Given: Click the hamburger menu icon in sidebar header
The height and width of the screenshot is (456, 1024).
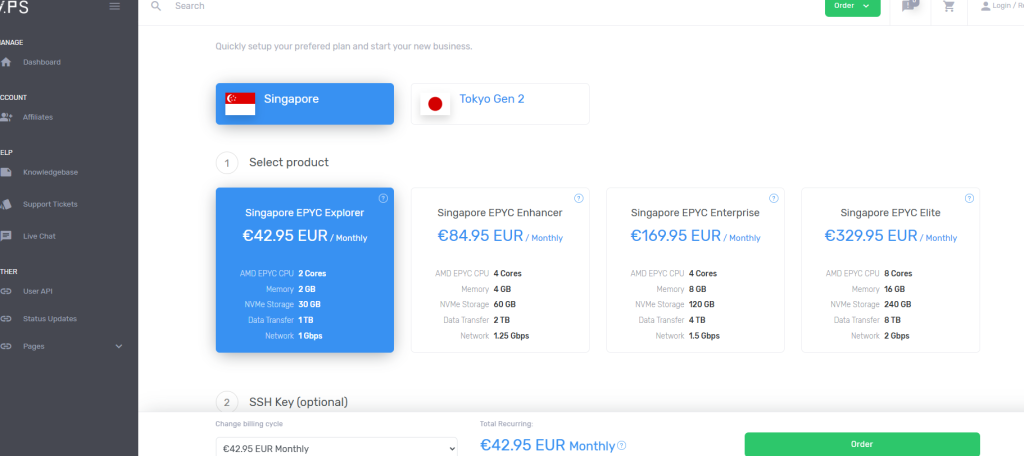Looking at the screenshot, I should pos(115,6).
